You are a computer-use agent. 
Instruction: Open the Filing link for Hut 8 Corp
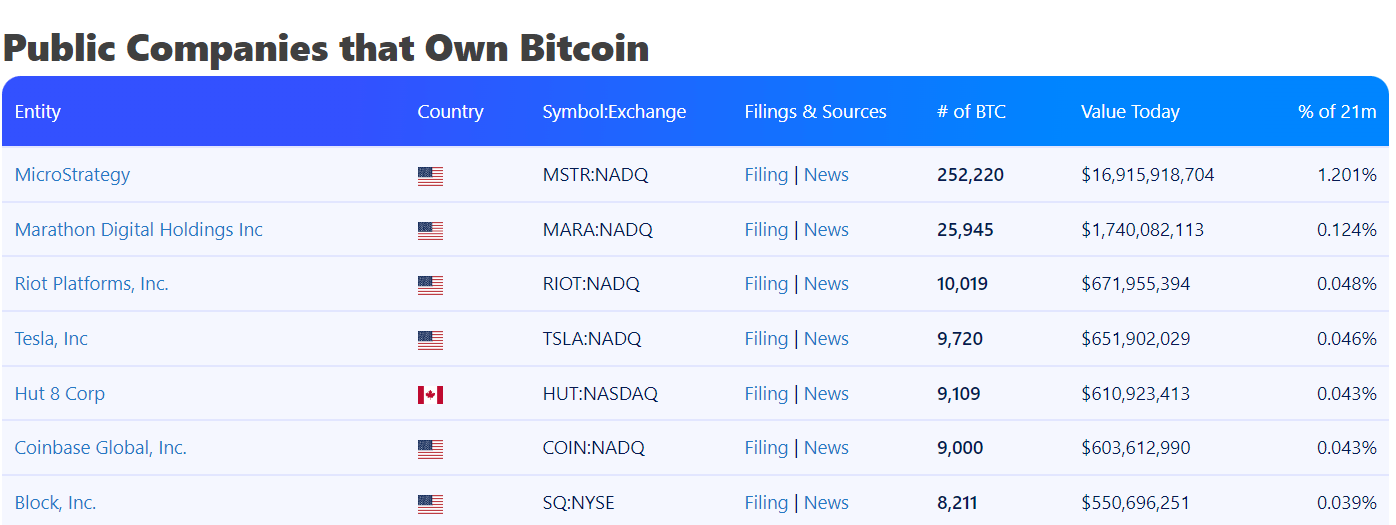[x=766, y=394]
